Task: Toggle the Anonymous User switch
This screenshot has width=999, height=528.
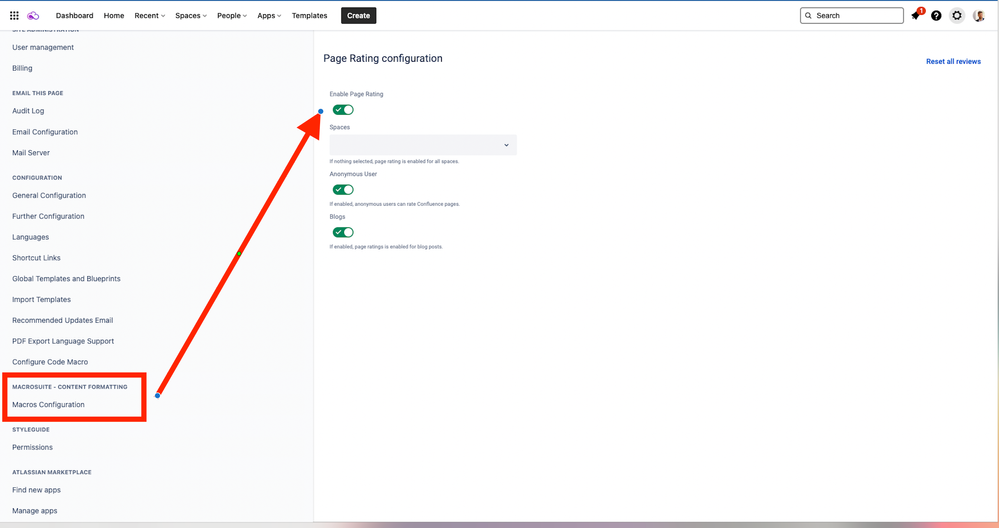Action: pyautogui.click(x=343, y=189)
